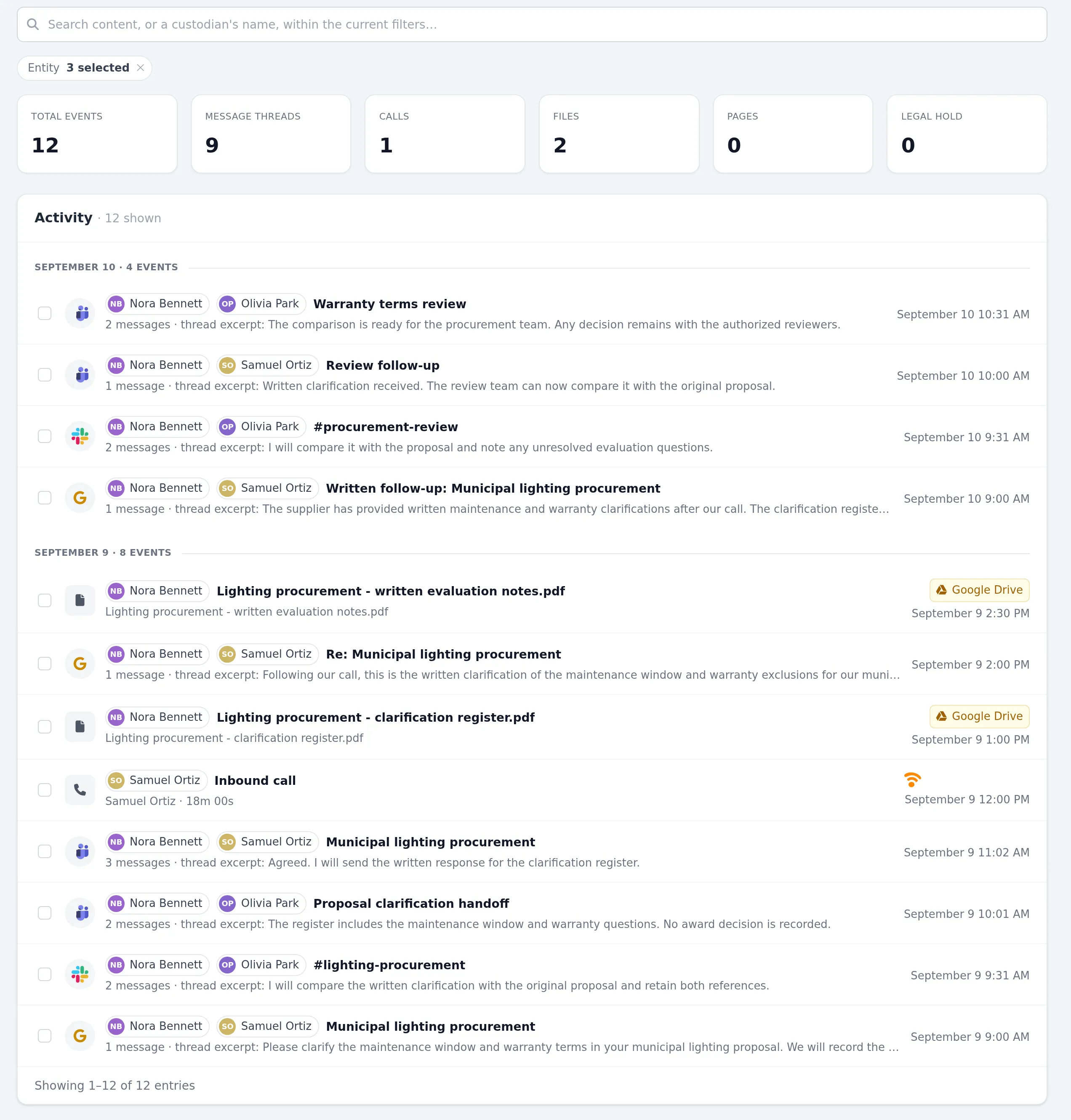Image resolution: width=1071 pixels, height=1120 pixels.
Task: Click the file icon for written evaluation notes.pdf
Action: pyautogui.click(x=80, y=600)
